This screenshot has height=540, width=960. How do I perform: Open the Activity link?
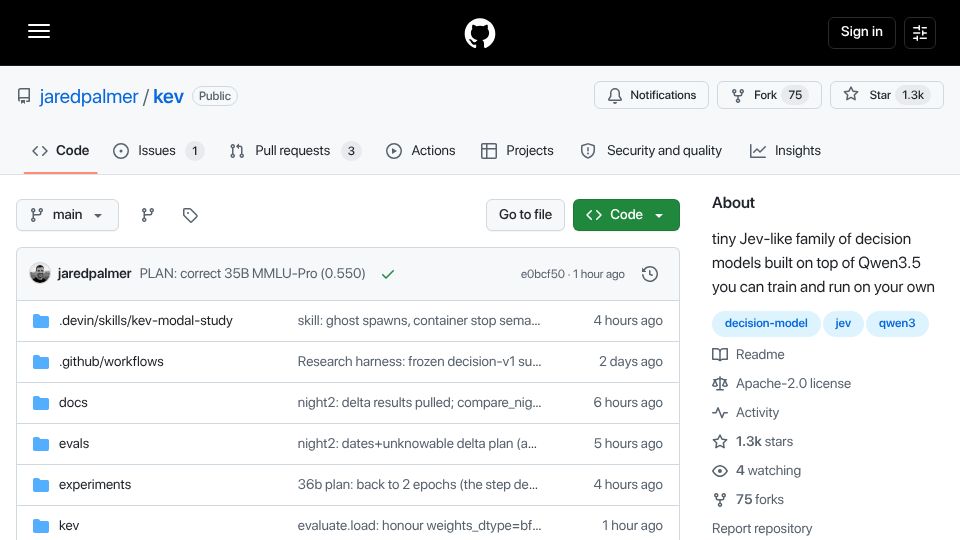point(746,413)
